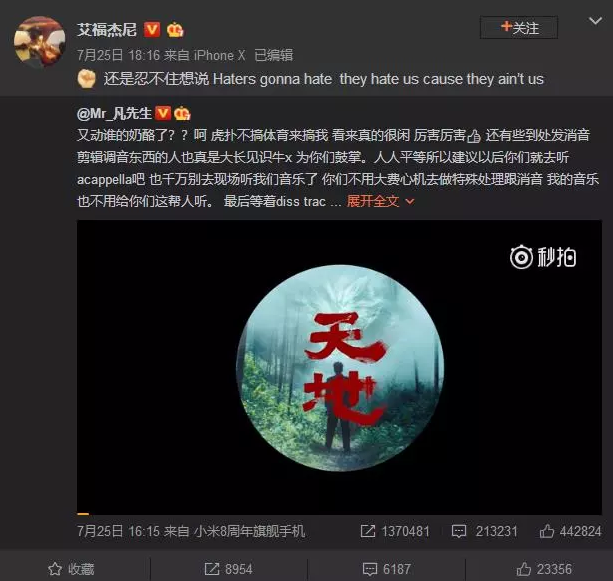This screenshot has height=581, width=613.
Task: Click the 秒拍 logo on the video
Action: (543, 257)
